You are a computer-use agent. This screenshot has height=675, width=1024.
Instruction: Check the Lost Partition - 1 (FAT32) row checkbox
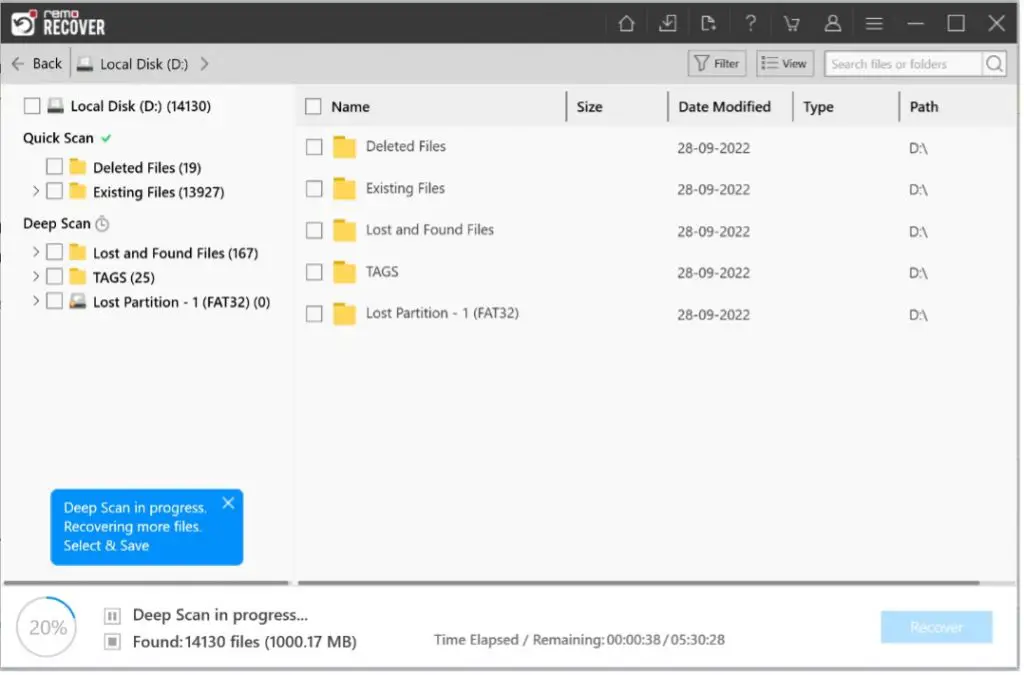click(x=315, y=315)
